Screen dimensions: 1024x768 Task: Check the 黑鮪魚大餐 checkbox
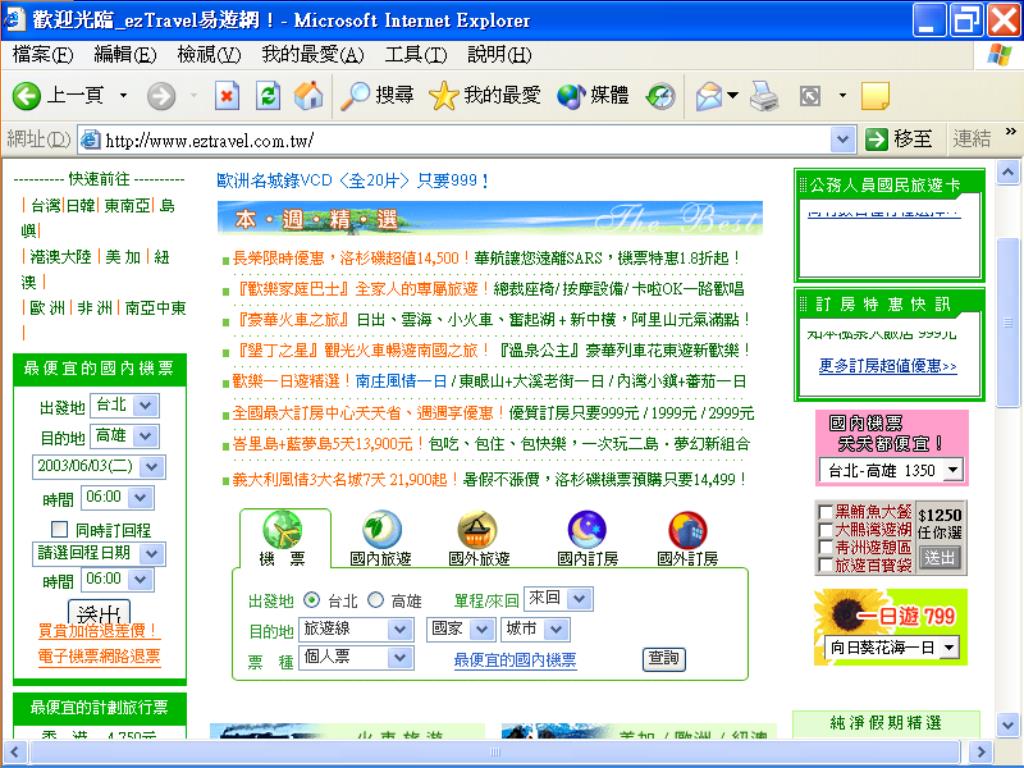(x=825, y=512)
